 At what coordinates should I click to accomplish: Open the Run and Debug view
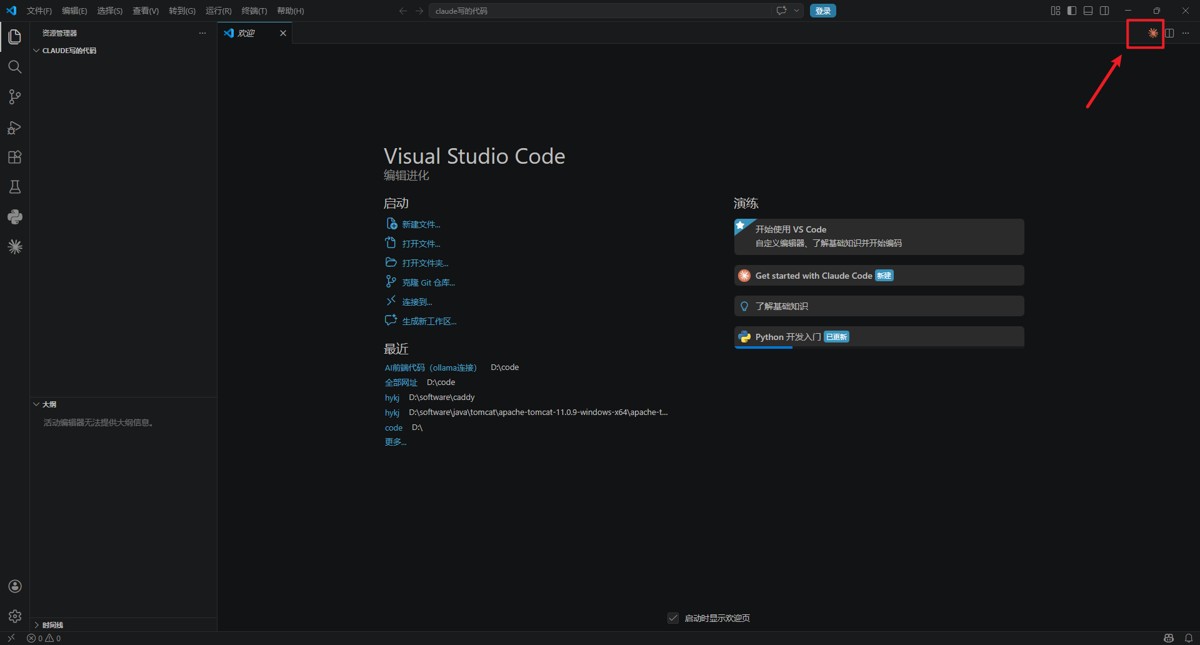(x=15, y=127)
